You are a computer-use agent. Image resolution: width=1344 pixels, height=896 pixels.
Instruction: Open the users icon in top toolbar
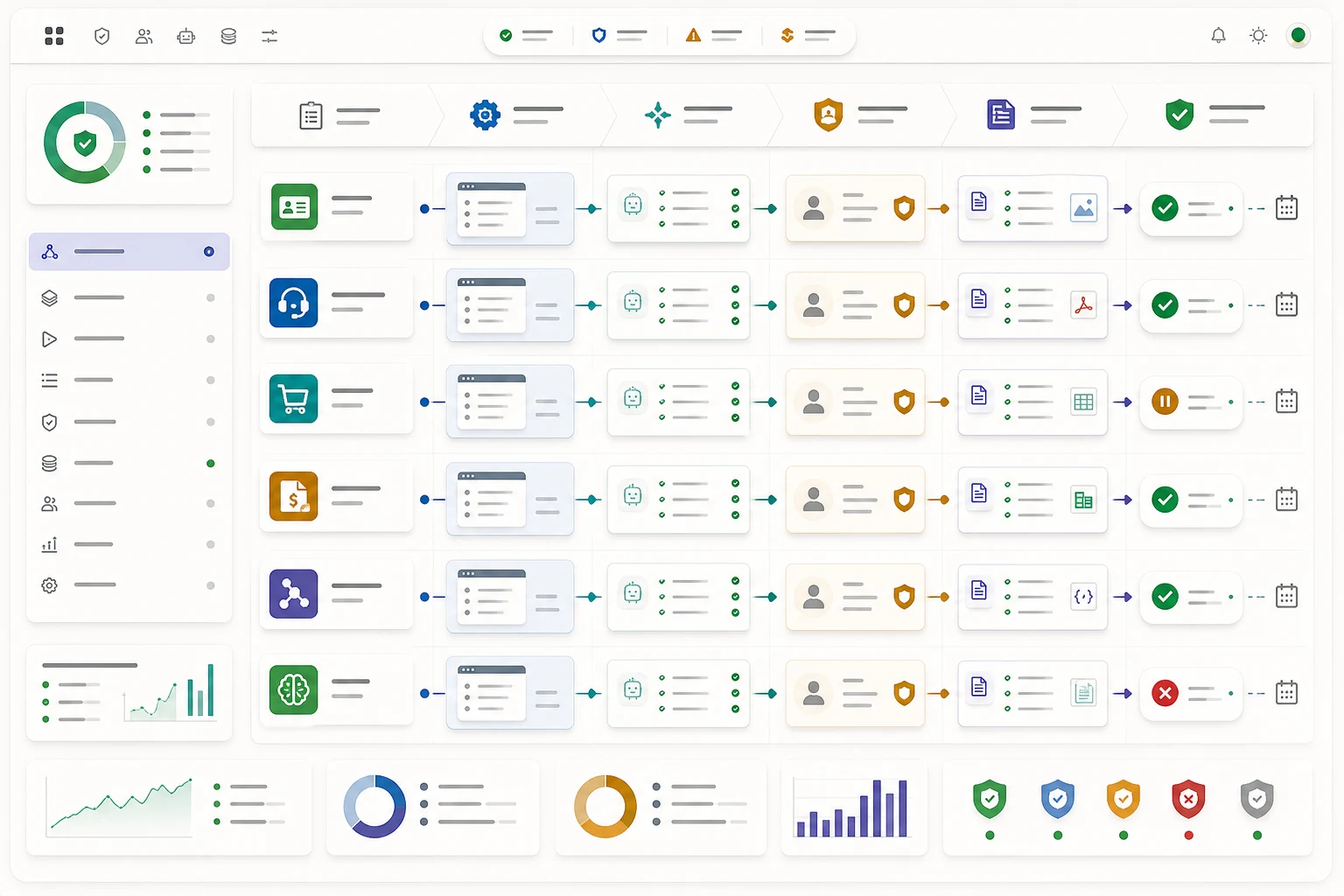coord(144,36)
